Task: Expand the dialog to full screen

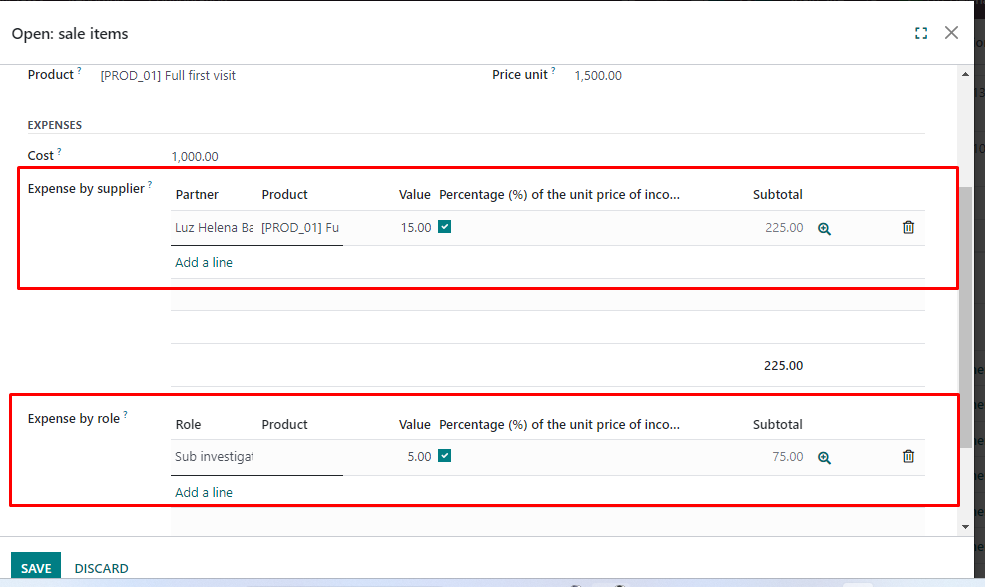Action: click(921, 33)
